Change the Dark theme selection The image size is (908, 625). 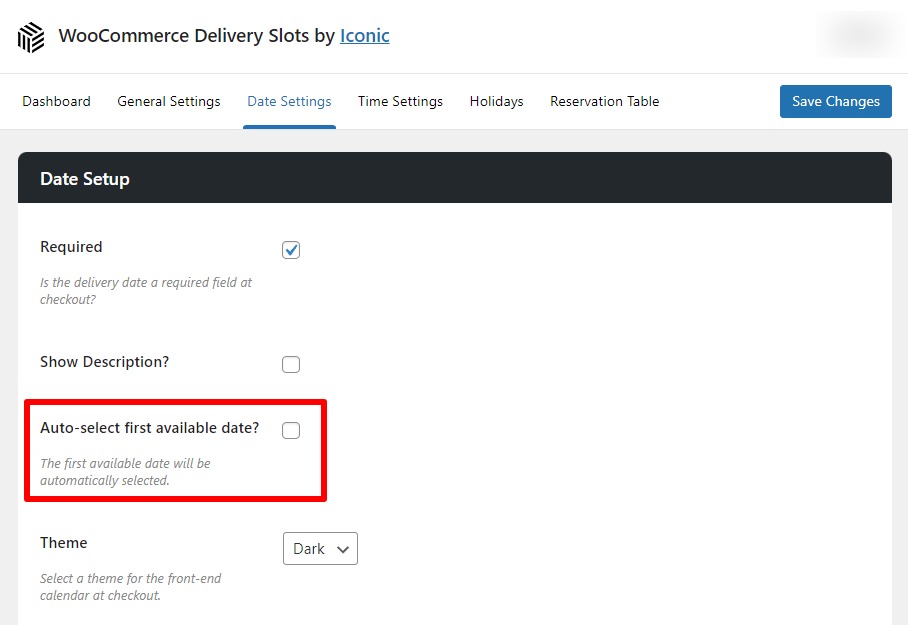point(320,548)
